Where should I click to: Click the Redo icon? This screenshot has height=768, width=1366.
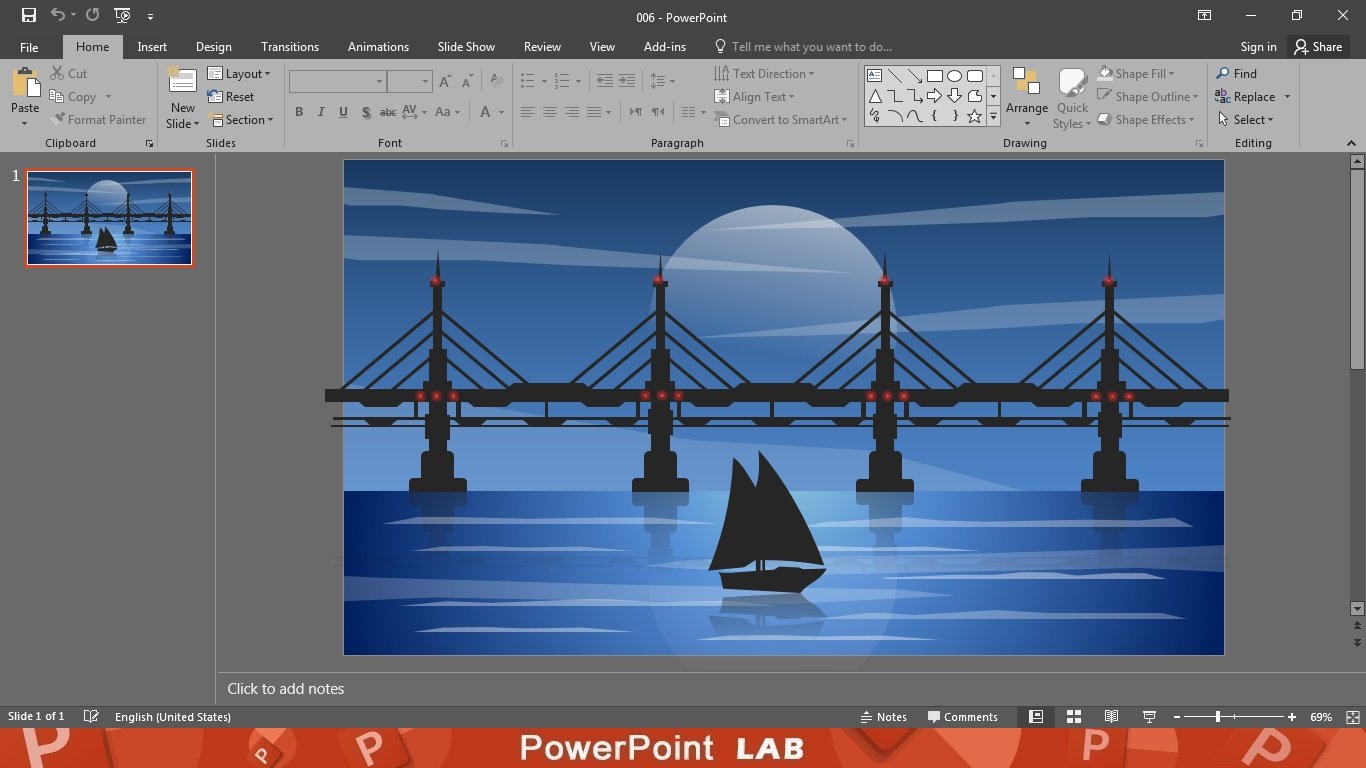point(93,15)
